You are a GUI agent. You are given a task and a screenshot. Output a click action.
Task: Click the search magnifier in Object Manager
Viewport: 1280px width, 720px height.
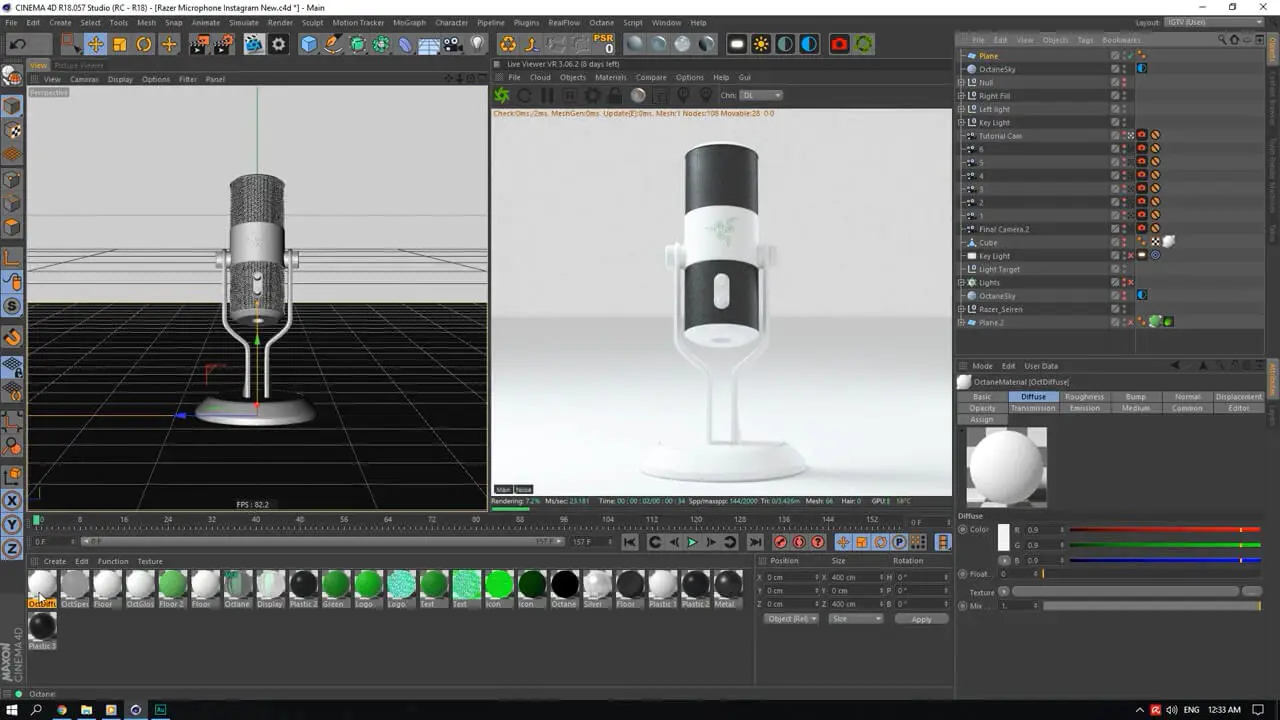[x=1222, y=40]
